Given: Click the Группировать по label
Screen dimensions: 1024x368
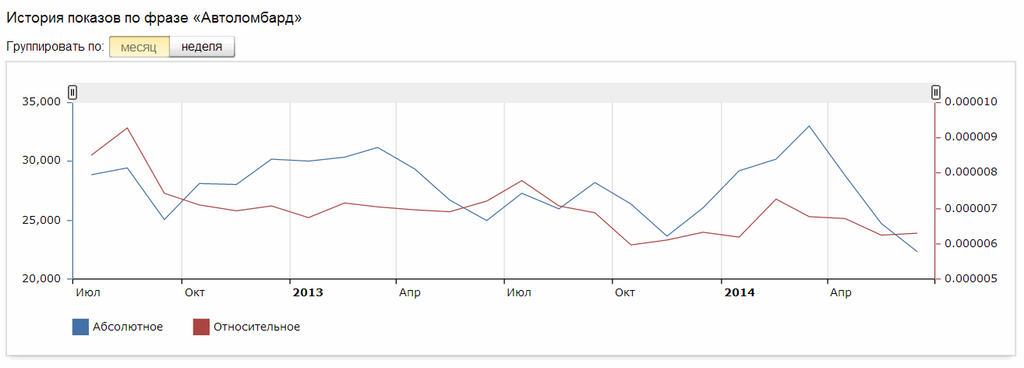Looking at the screenshot, I should point(56,47).
